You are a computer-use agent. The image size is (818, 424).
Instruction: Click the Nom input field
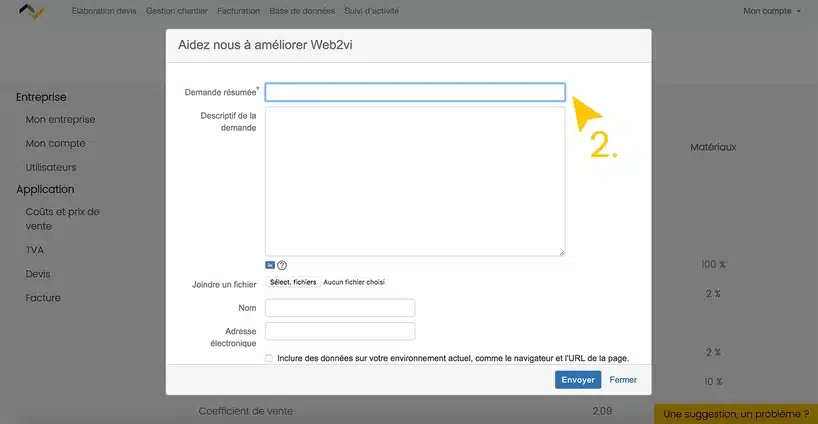pyautogui.click(x=340, y=308)
